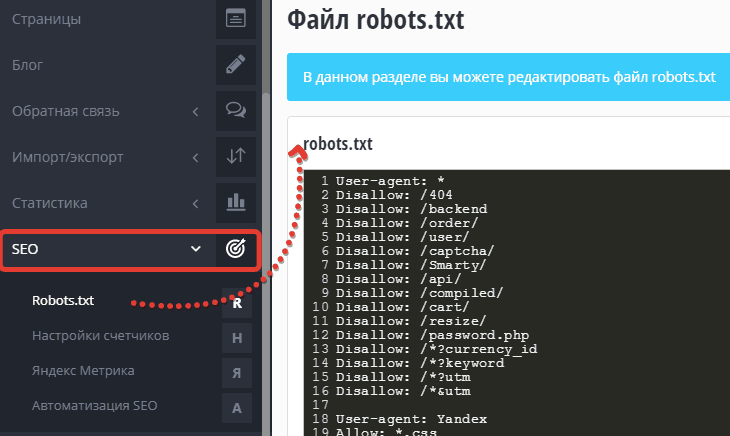Screen dimensions: 730x436
Task: Open the Страницы menu item
Action: coord(46,19)
